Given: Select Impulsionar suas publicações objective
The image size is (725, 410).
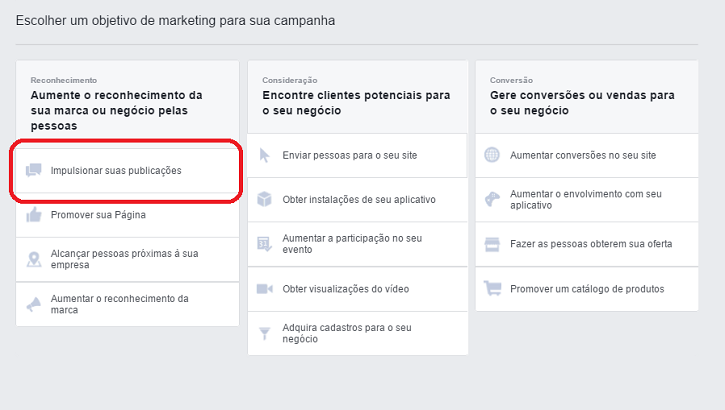Looking at the screenshot, I should tap(128, 171).
